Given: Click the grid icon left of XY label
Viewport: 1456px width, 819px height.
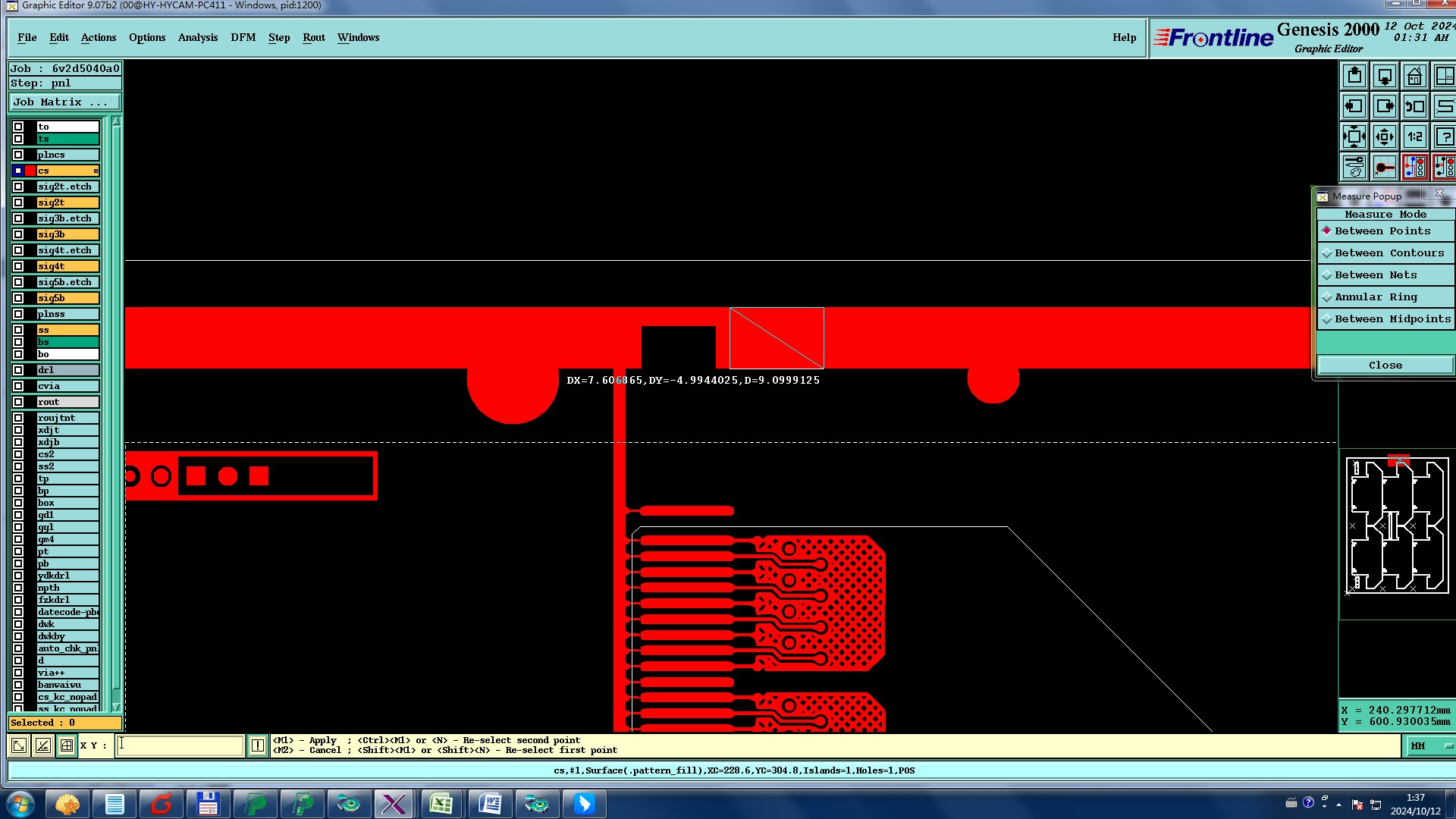Looking at the screenshot, I should [x=67, y=745].
